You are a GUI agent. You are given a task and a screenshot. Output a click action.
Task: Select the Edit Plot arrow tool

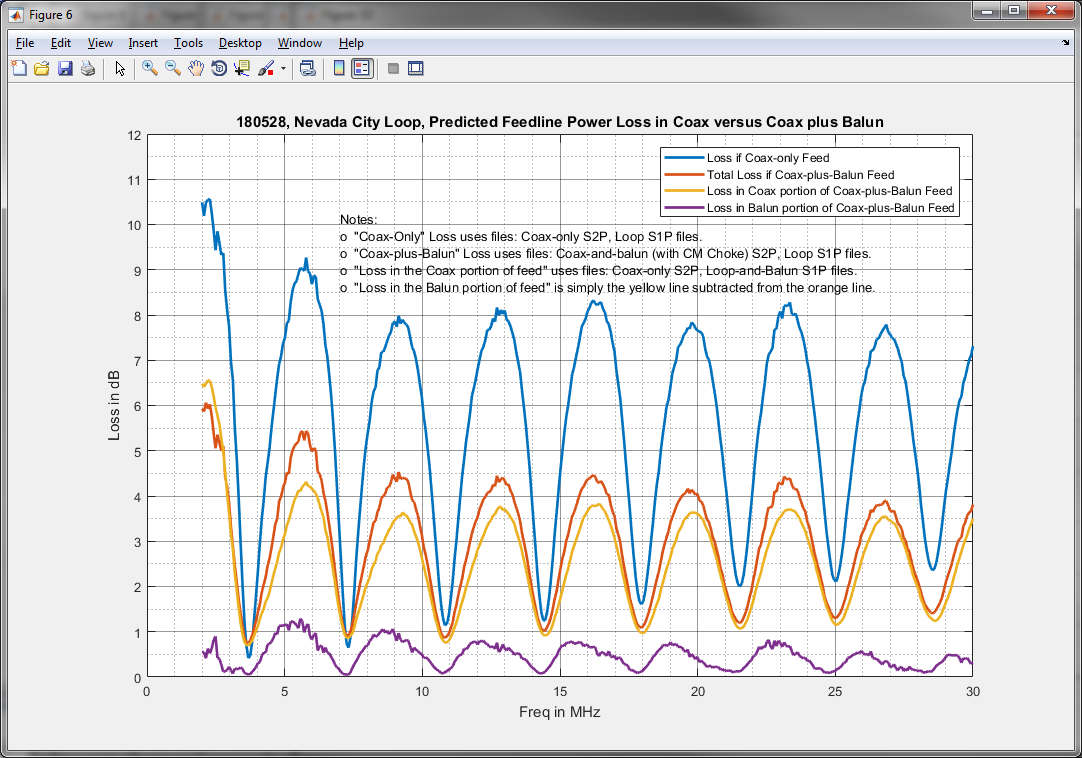120,68
